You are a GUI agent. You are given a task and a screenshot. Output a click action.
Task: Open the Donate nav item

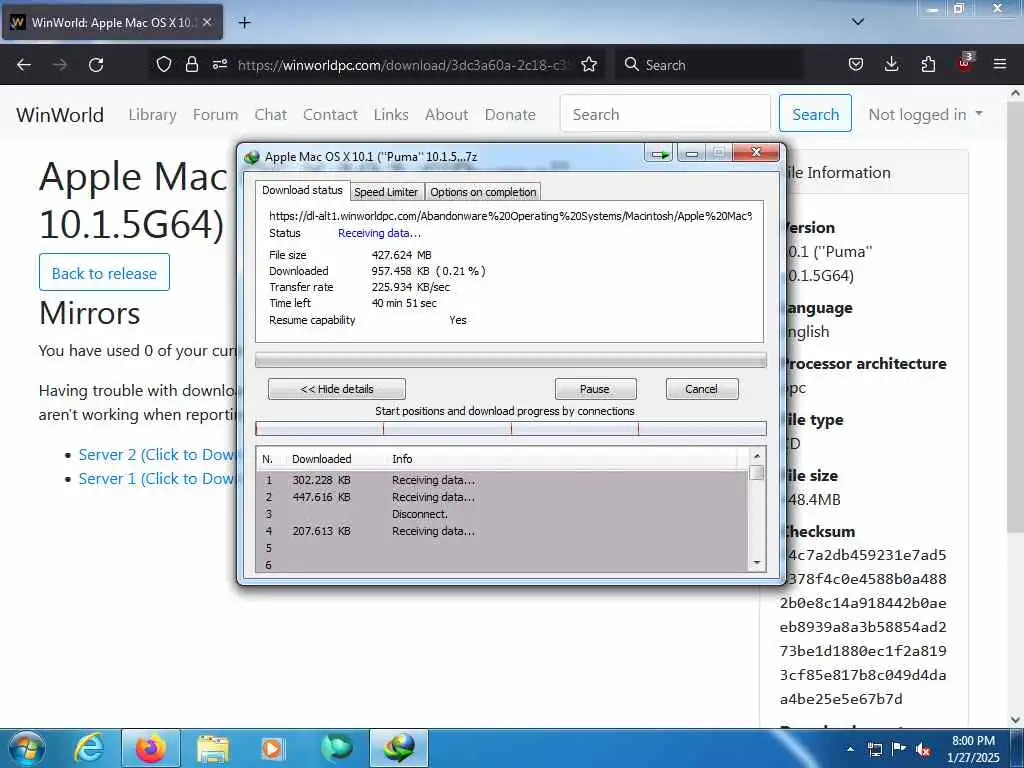[x=510, y=115]
